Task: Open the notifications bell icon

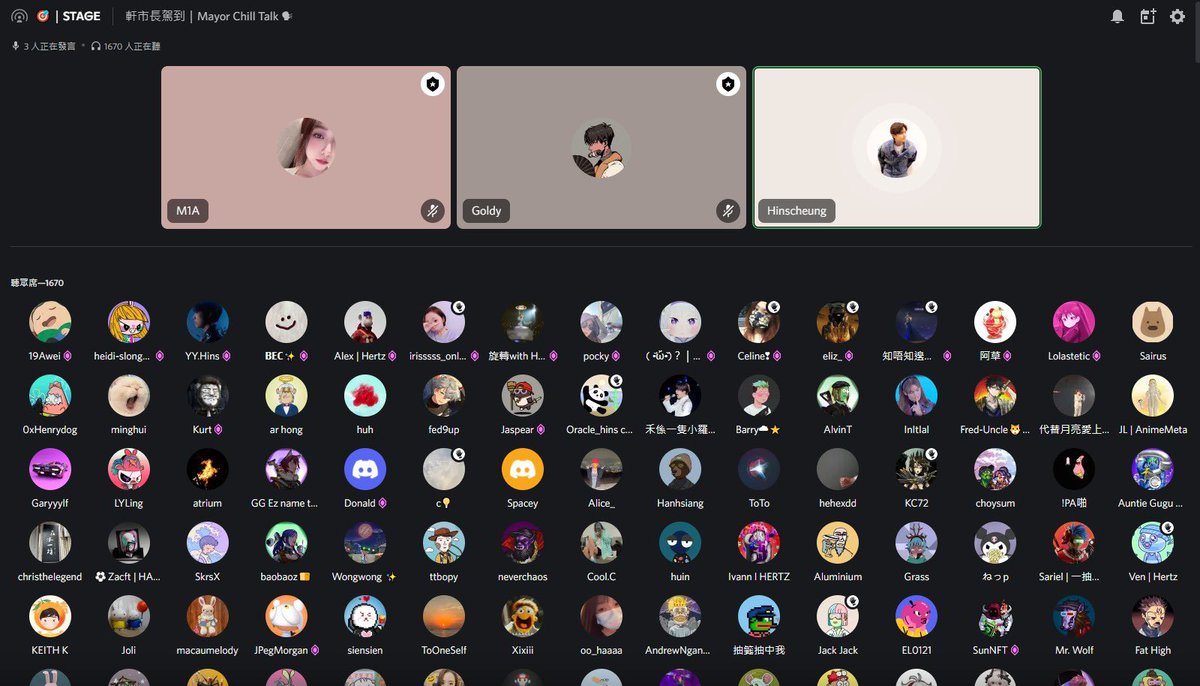Action: pos(1117,16)
